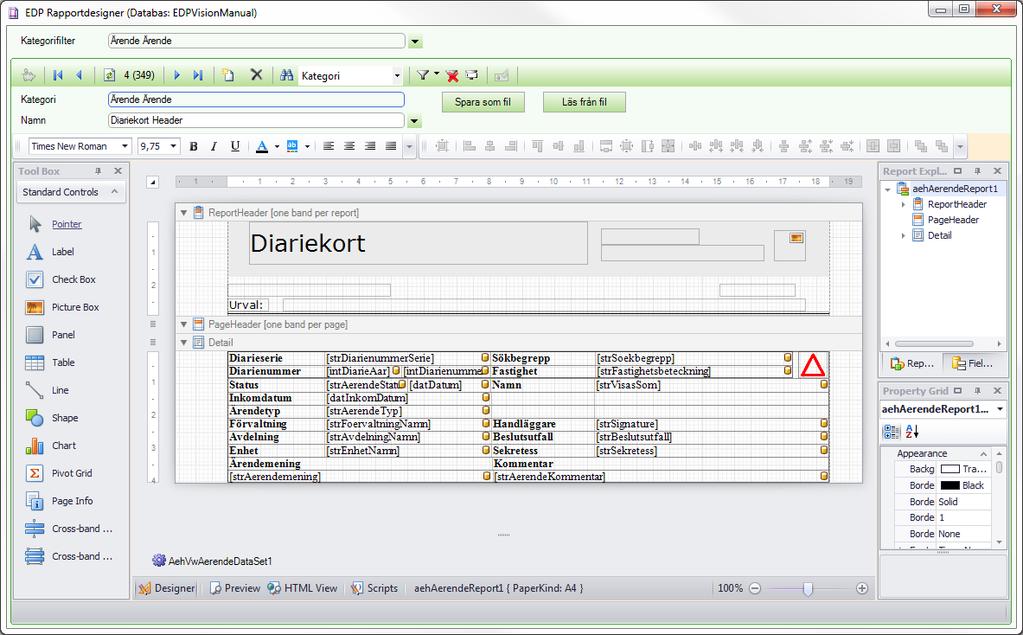Jump to the last record
The height and width of the screenshot is (635, 1023).
(198, 76)
